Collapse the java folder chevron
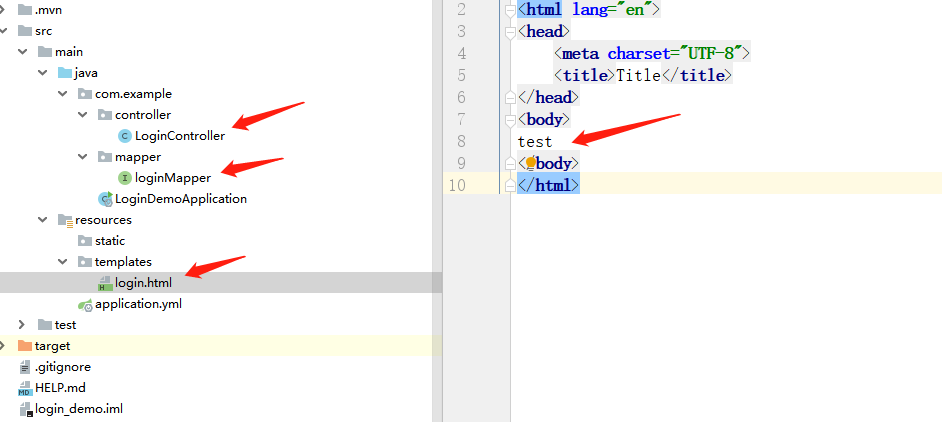 pyautogui.click(x=43, y=73)
